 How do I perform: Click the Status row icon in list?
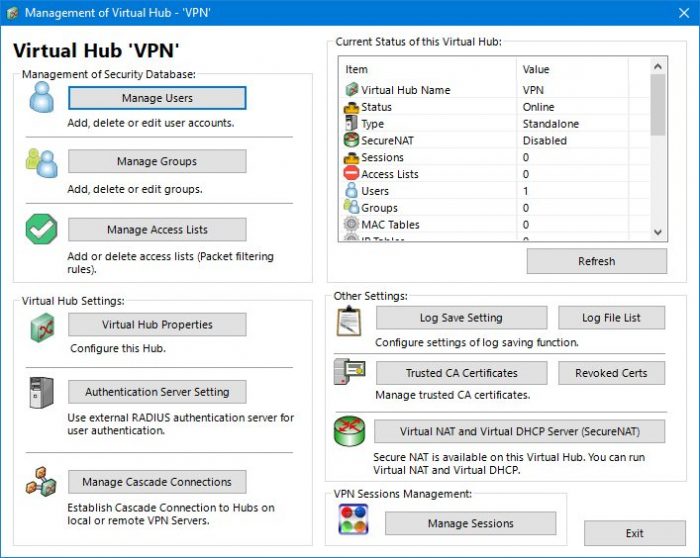tap(351, 107)
